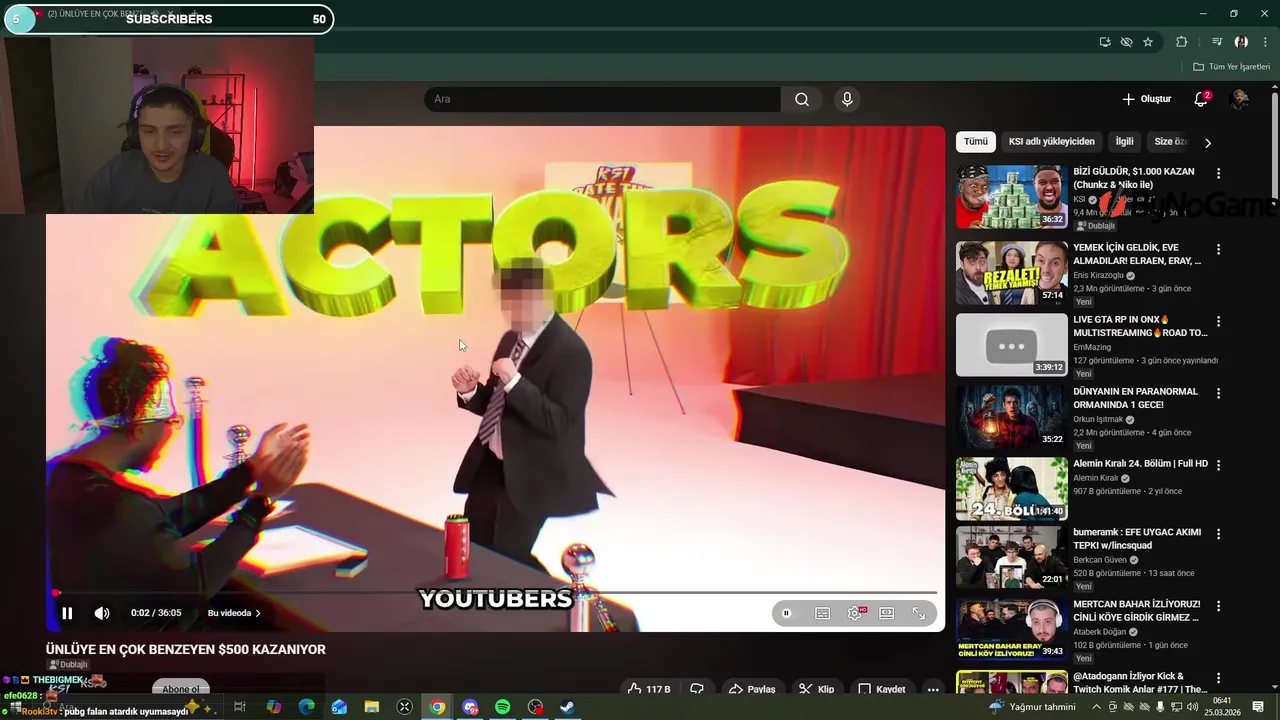This screenshot has height=720, width=1280.
Task: Open more actions ellipsis below video
Action: pos(933,689)
